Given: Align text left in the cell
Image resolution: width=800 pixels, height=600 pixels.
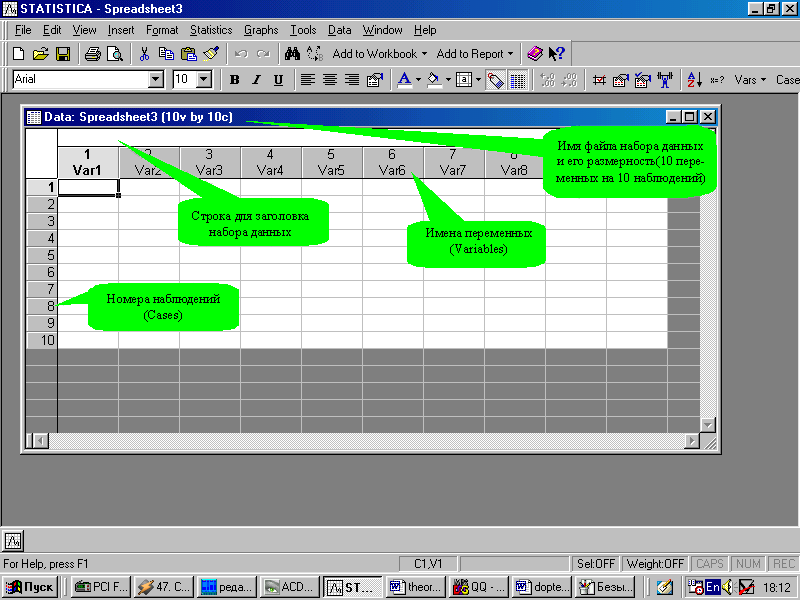Looking at the screenshot, I should tap(308, 80).
